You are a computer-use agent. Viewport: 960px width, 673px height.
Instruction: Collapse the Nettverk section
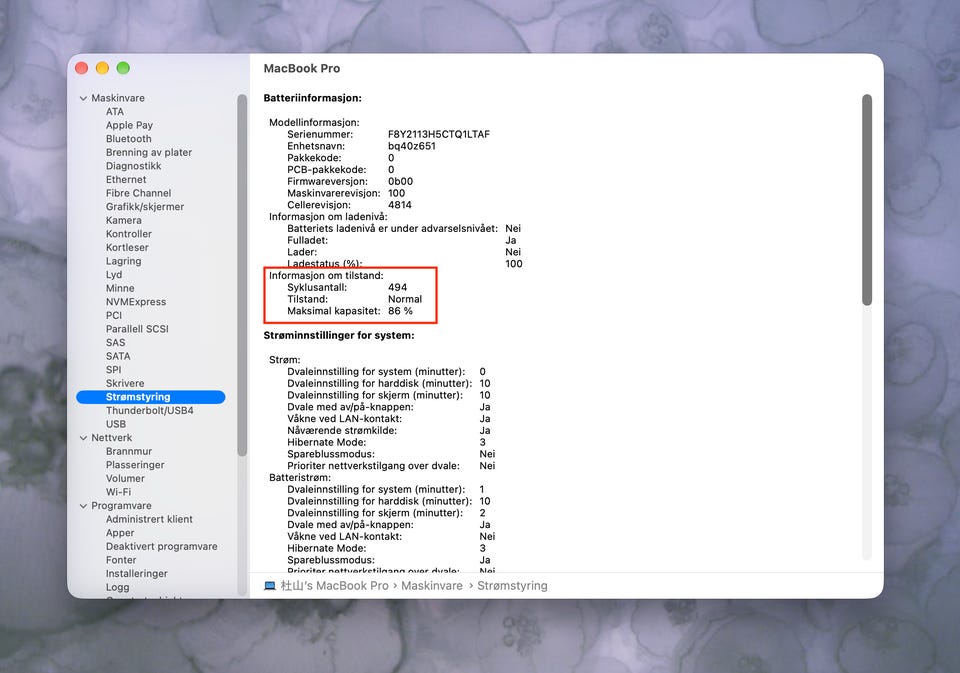click(83, 438)
